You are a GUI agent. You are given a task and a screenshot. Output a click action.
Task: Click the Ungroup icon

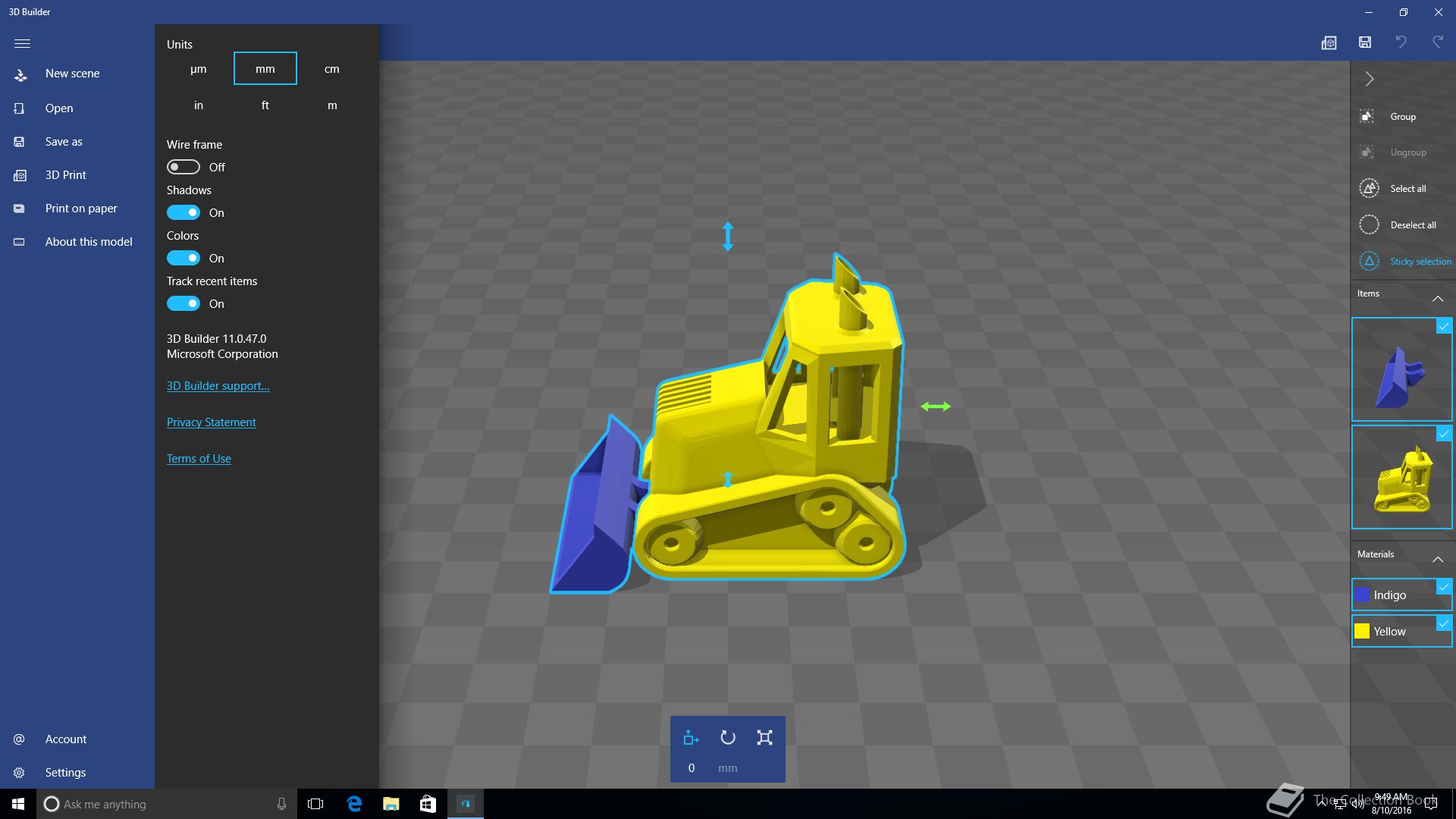pyautogui.click(x=1367, y=152)
